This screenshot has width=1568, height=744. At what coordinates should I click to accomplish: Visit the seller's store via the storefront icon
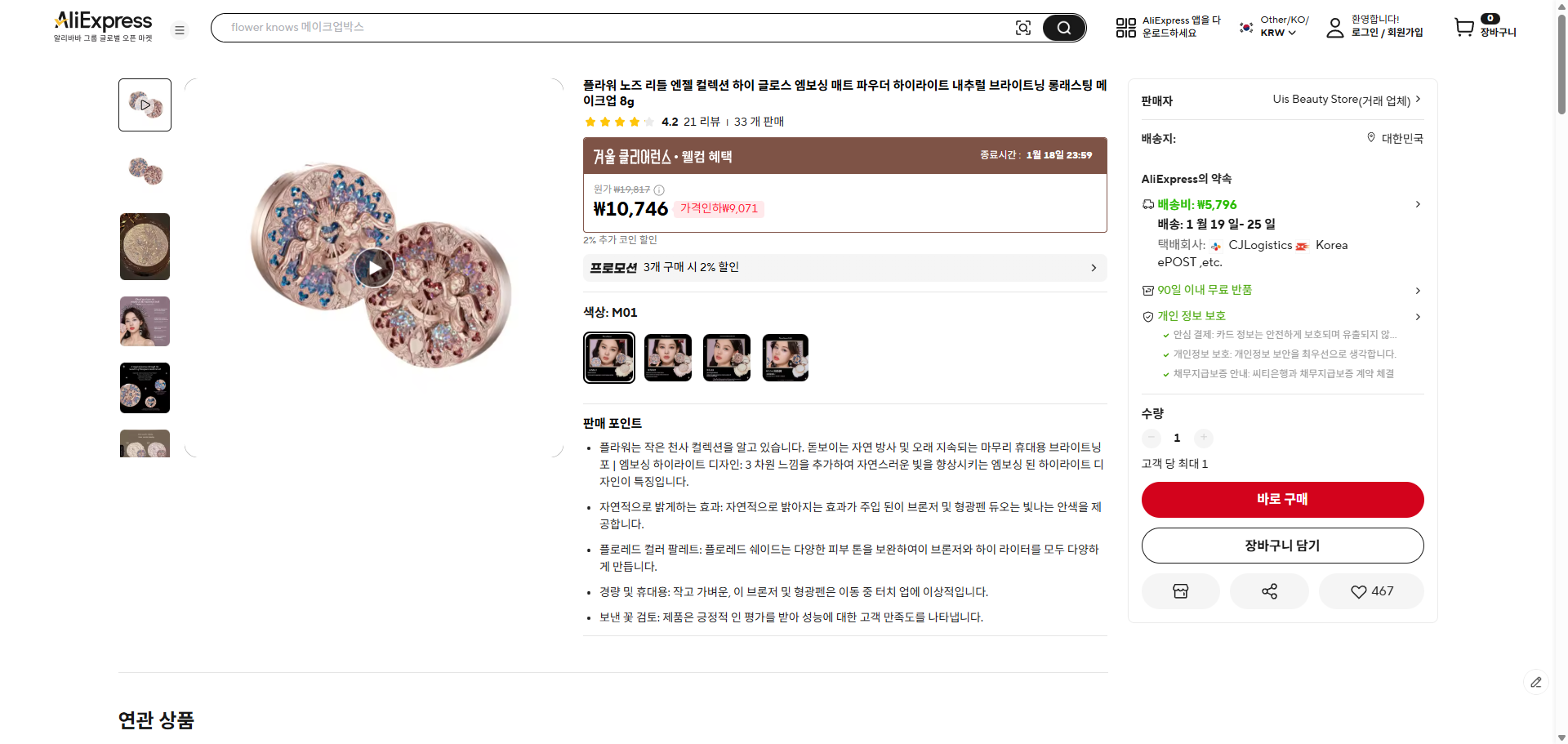pos(1180,590)
